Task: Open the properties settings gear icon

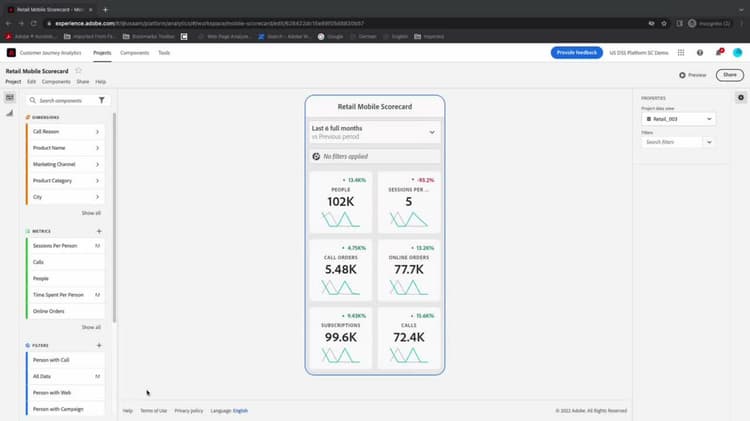Action: pos(741,98)
